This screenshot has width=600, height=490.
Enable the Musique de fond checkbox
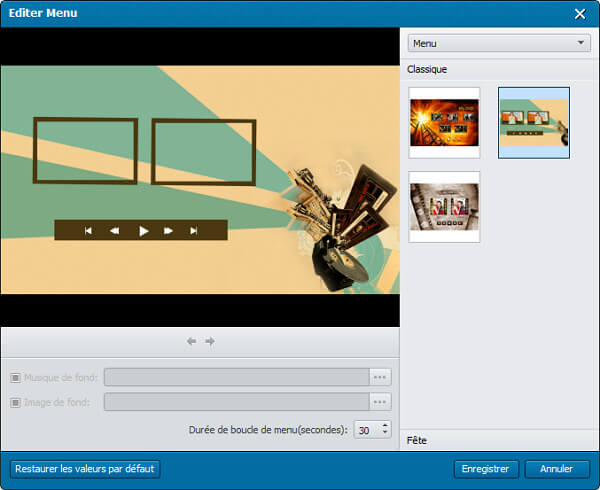coord(15,378)
